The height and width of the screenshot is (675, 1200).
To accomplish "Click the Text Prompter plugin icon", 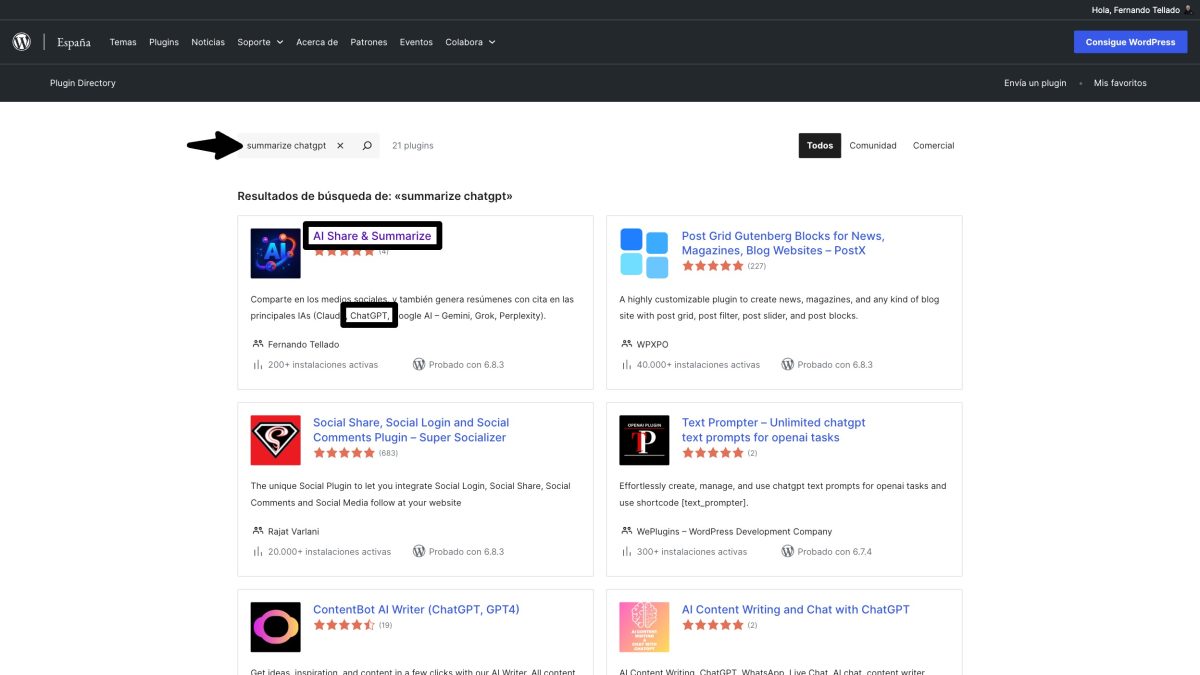I will pos(643,439).
